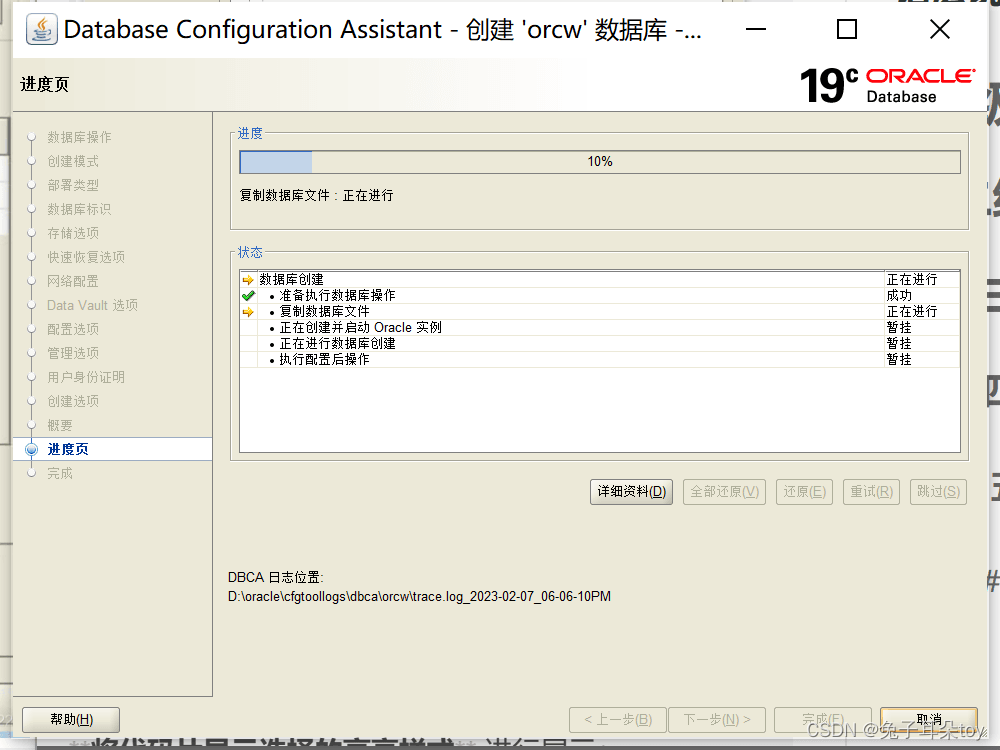This screenshot has height=750, width=1000.
Task: Click yellow arrow icon beside 数据库创建
Action: (x=248, y=280)
